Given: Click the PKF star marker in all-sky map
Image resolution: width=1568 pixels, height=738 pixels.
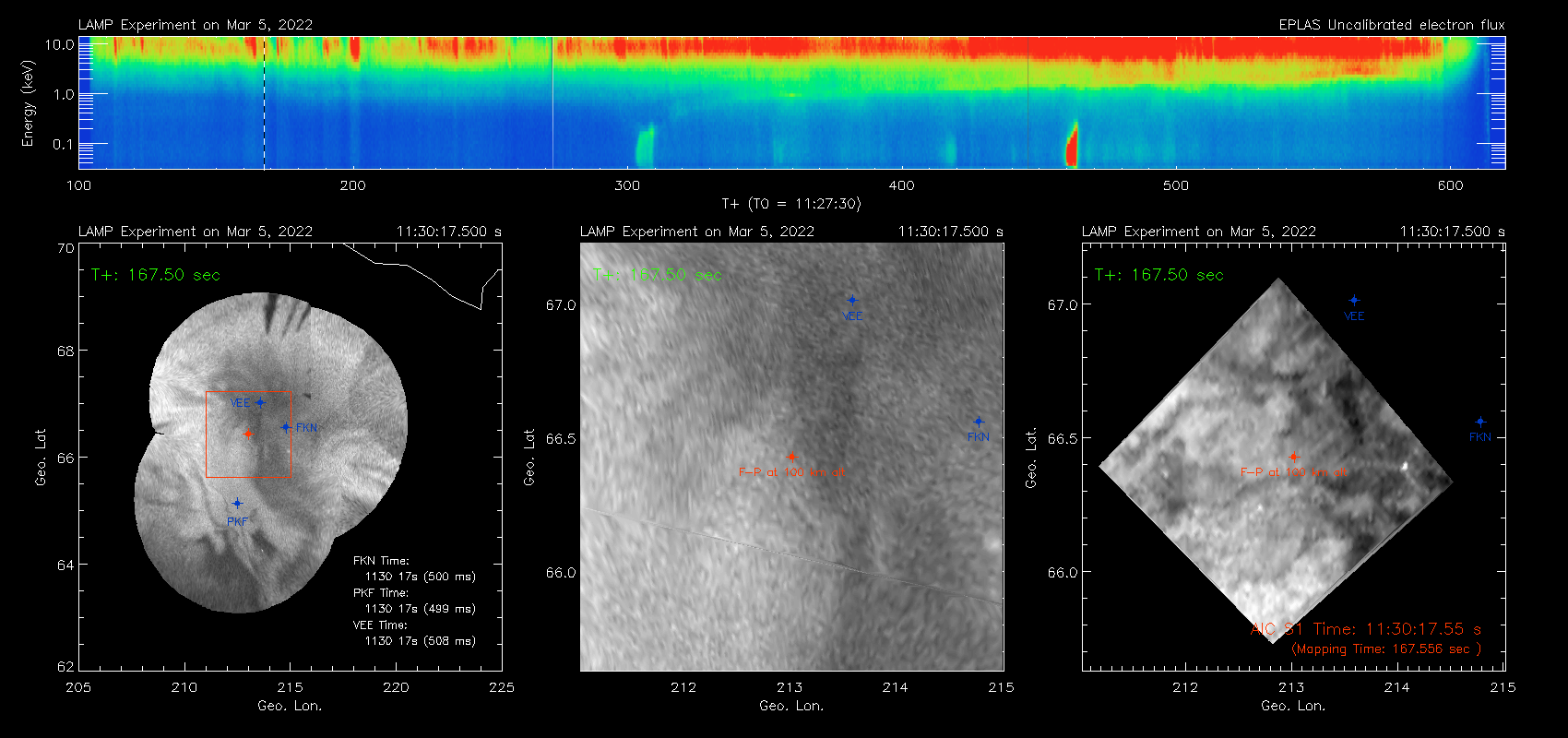Looking at the screenshot, I should click(237, 504).
